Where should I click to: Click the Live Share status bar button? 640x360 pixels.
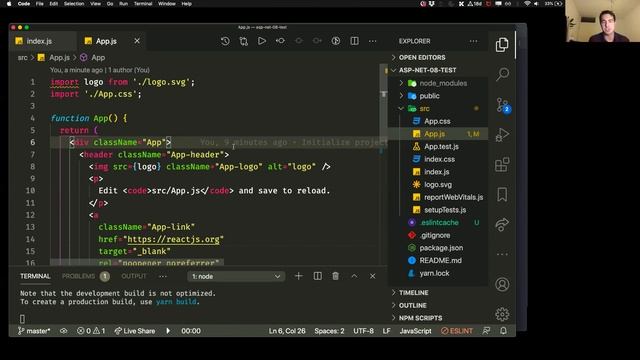[x=135, y=331]
